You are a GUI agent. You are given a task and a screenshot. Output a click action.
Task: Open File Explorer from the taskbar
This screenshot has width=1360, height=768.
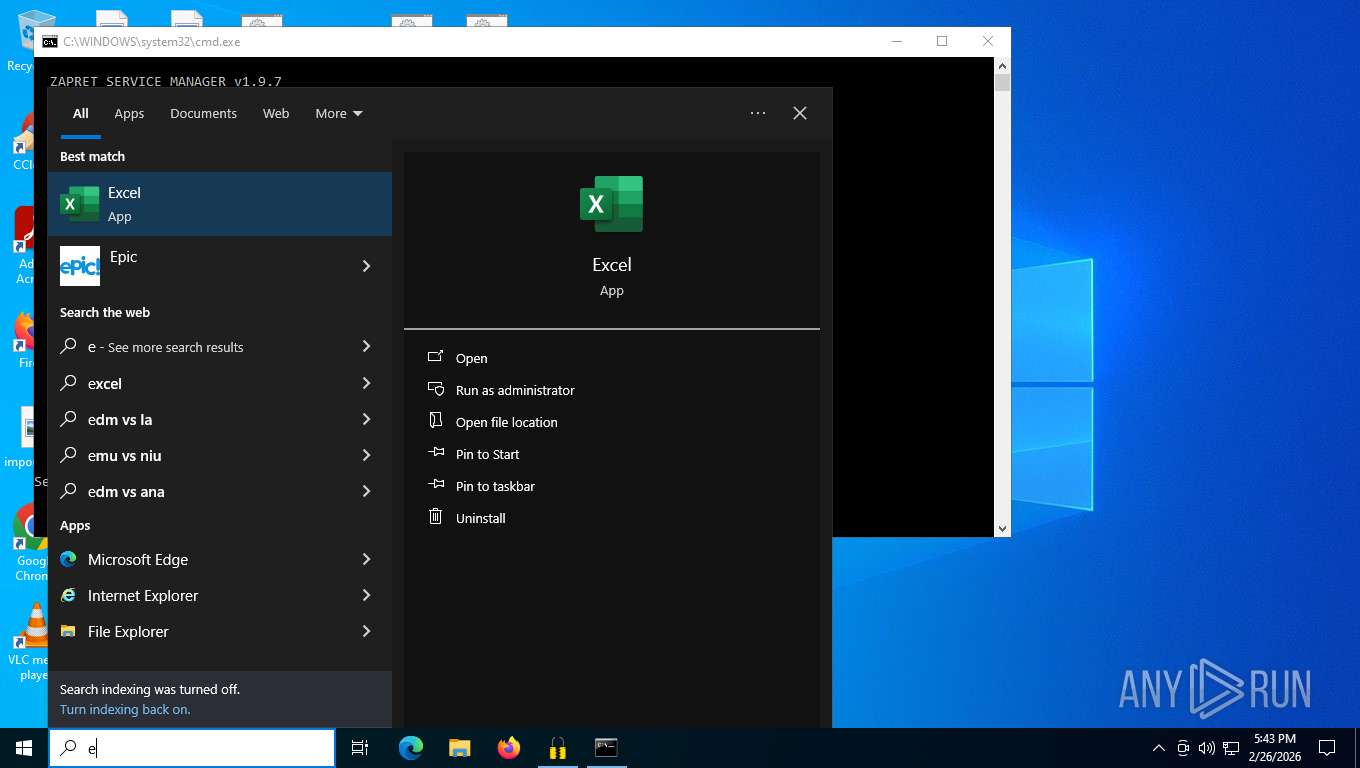[x=460, y=748]
